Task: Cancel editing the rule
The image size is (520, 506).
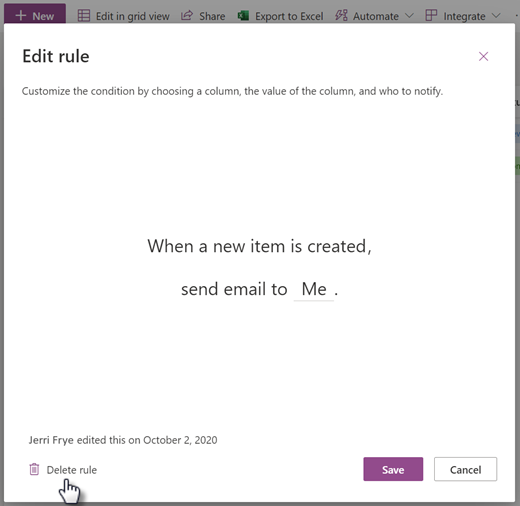Action: (x=465, y=469)
